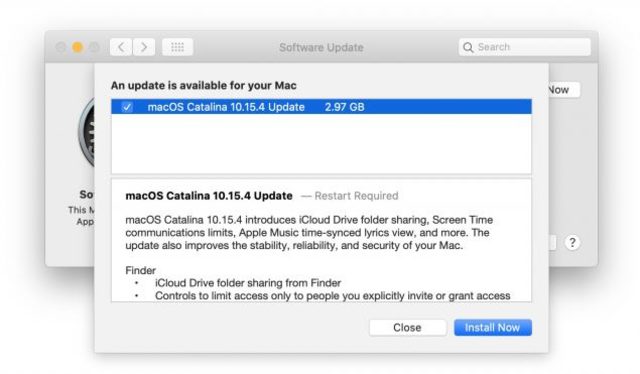Click the magnifier icon in search field
640x374 pixels.
468,47
